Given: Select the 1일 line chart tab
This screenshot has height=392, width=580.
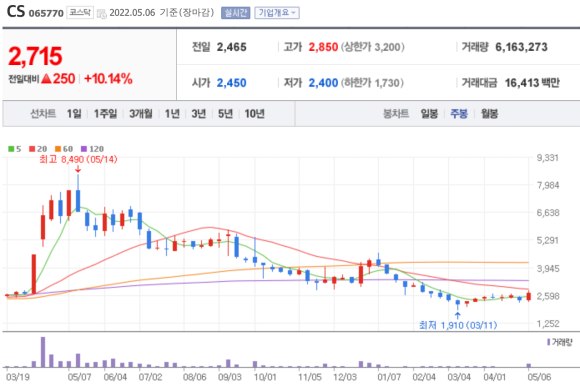Looking at the screenshot, I should [74, 114].
